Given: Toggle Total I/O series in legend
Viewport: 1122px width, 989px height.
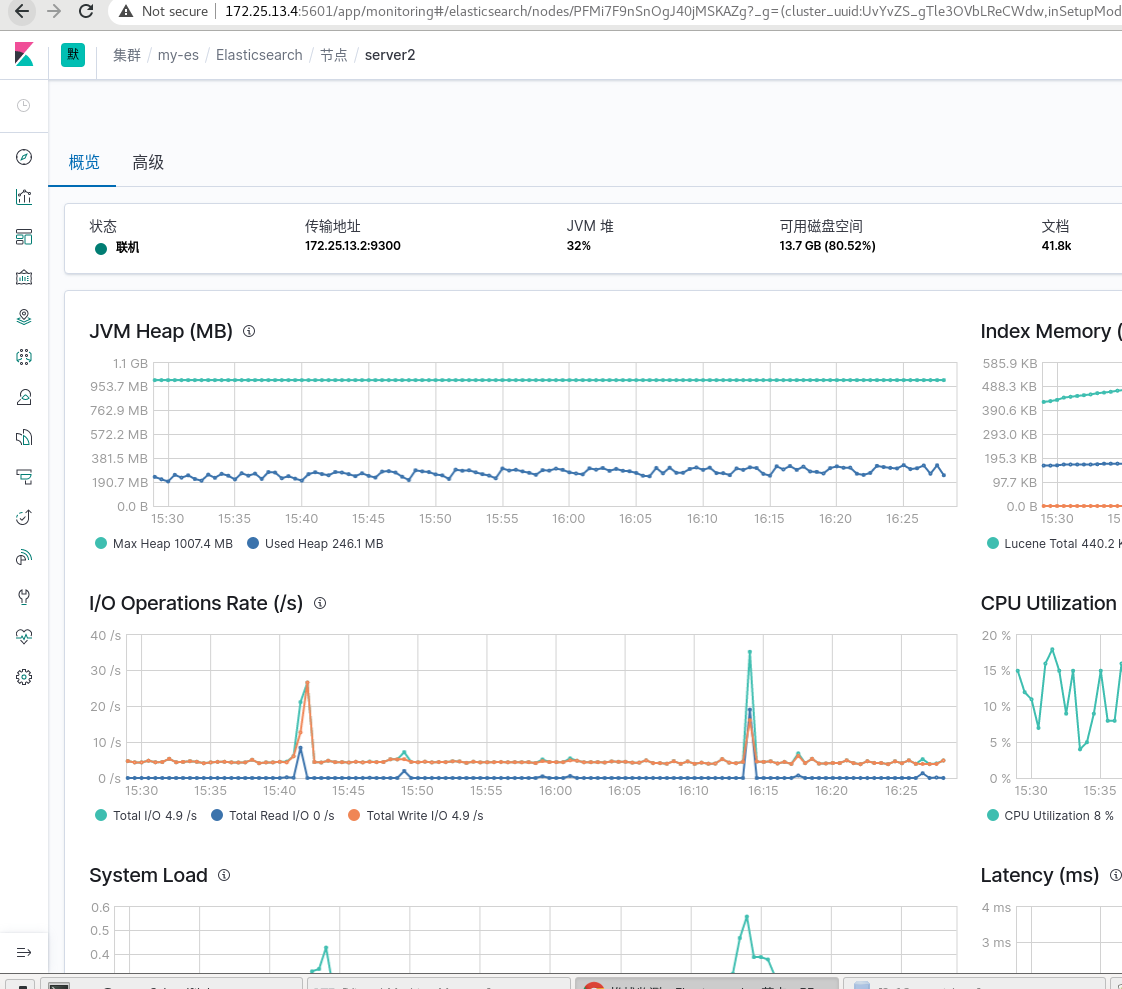Looking at the screenshot, I should click(146, 816).
